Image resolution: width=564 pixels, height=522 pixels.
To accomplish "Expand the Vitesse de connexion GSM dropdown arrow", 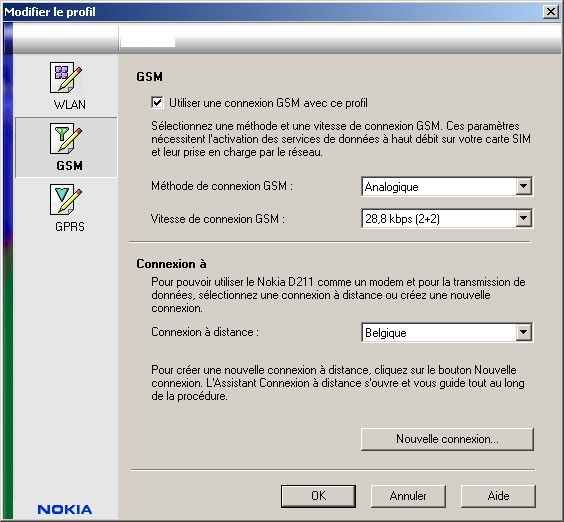I will click(x=523, y=218).
